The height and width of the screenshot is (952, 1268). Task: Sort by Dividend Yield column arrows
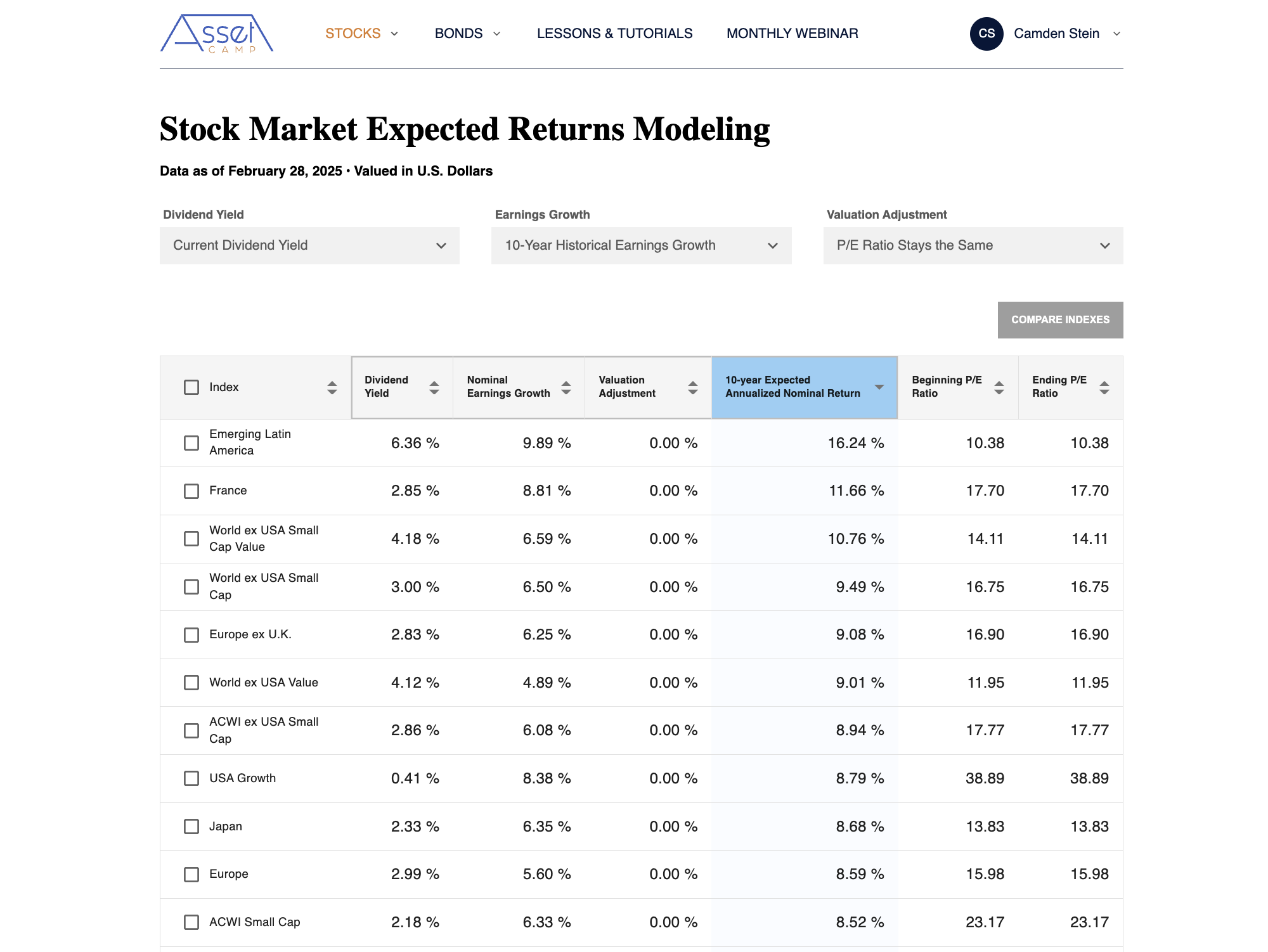coord(434,387)
